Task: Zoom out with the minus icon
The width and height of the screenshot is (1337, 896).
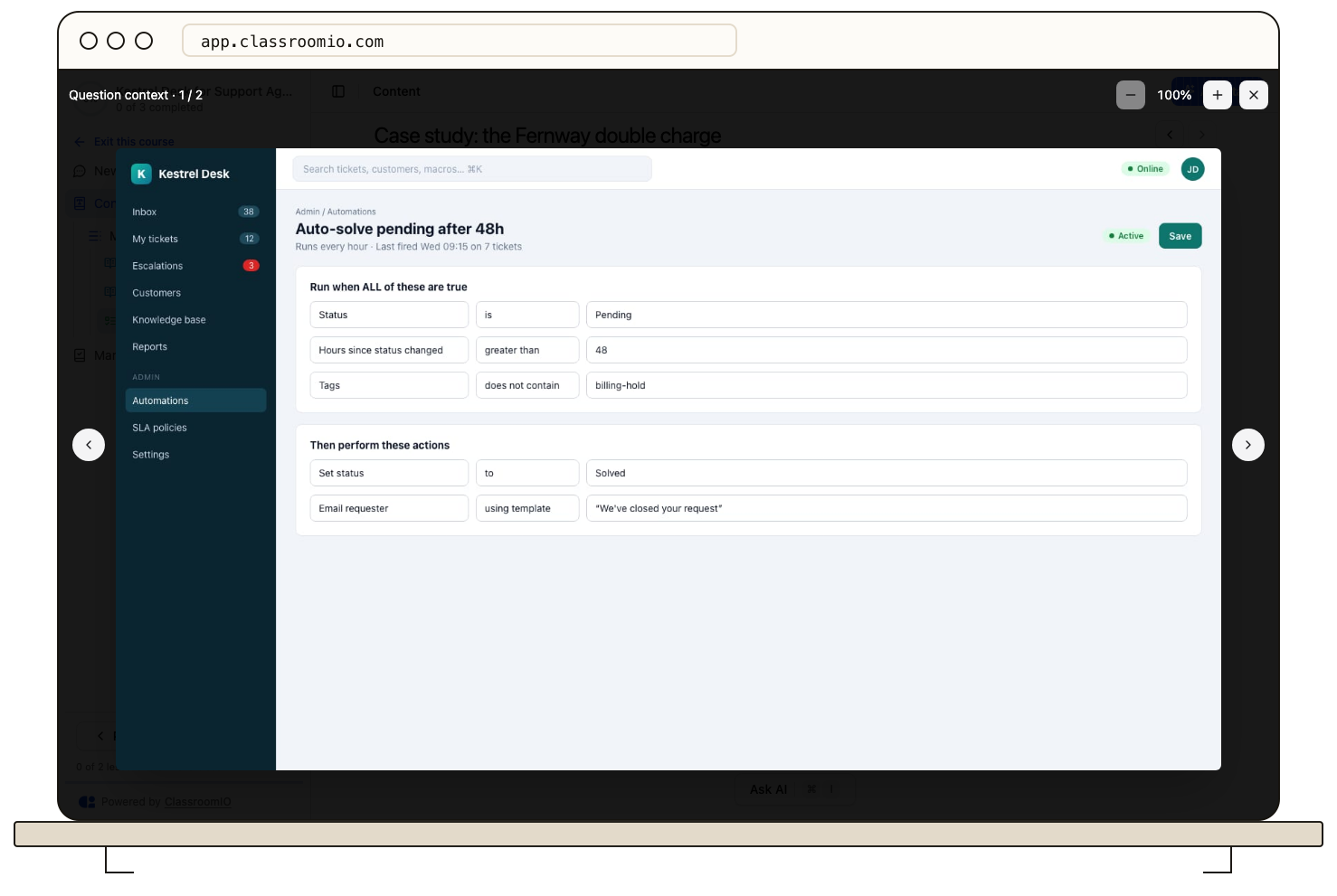Action: (x=1130, y=95)
